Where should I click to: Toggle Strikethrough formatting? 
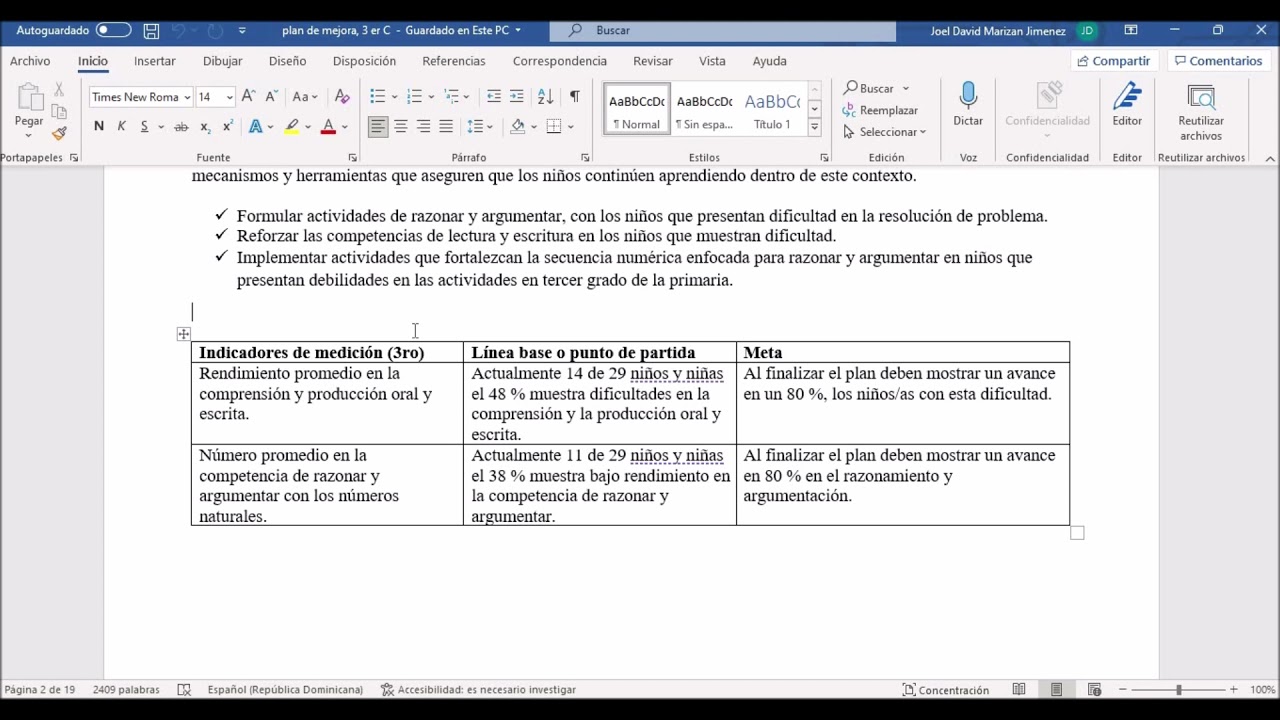(181, 126)
